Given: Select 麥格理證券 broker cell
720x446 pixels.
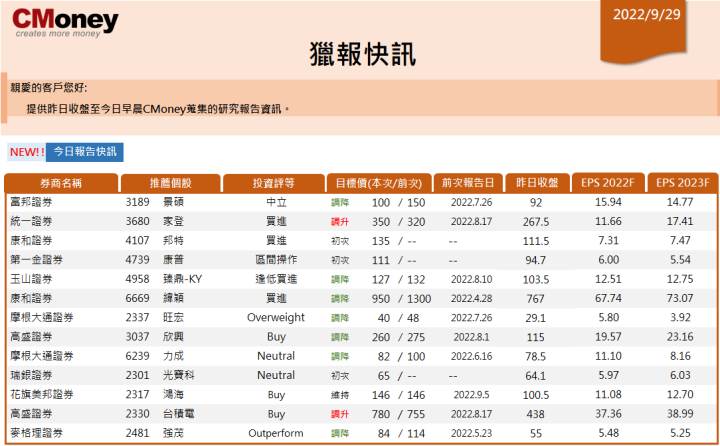Looking at the screenshot, I should tap(37, 433).
